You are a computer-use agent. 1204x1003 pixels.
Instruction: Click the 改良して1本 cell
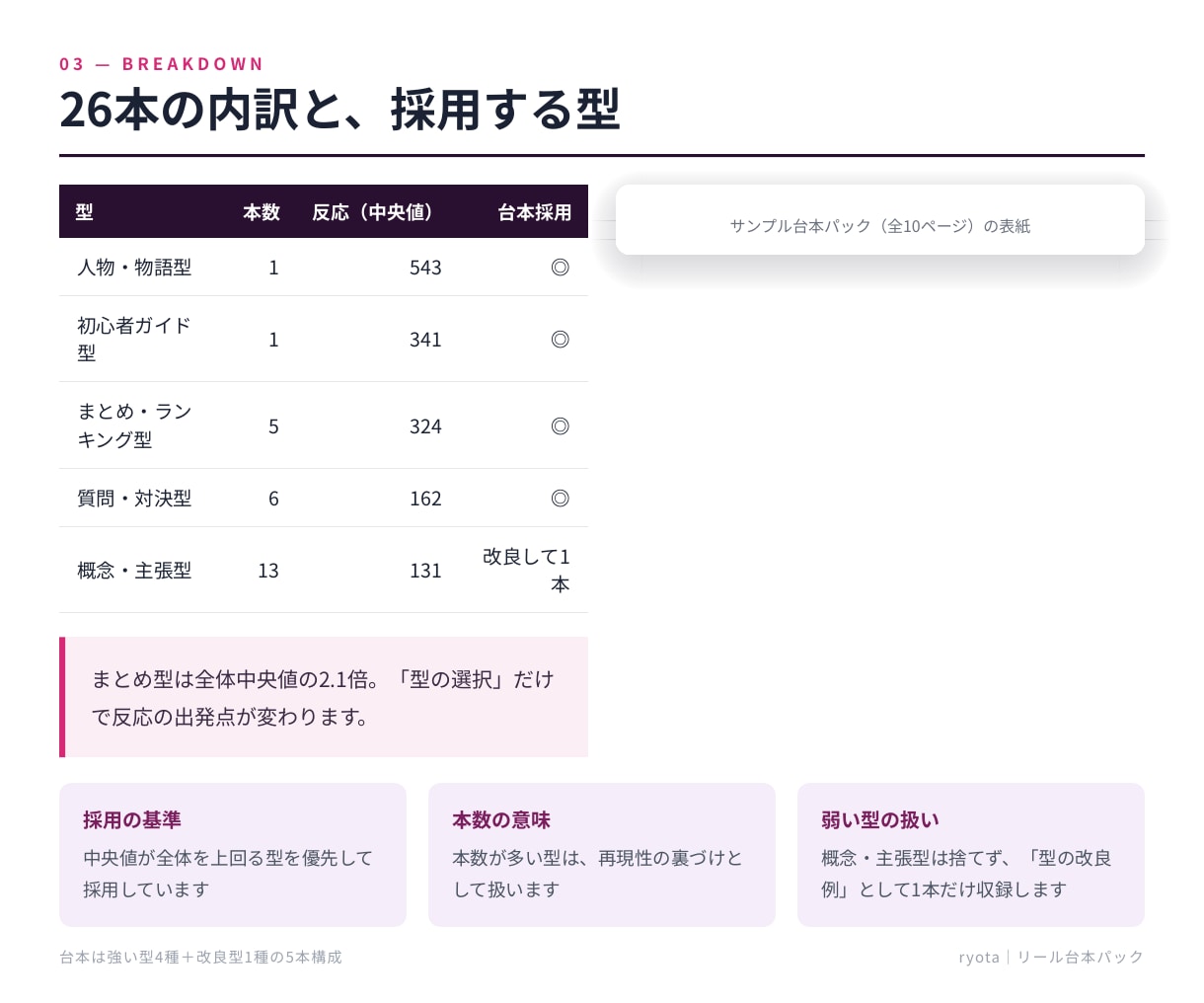pos(526,571)
